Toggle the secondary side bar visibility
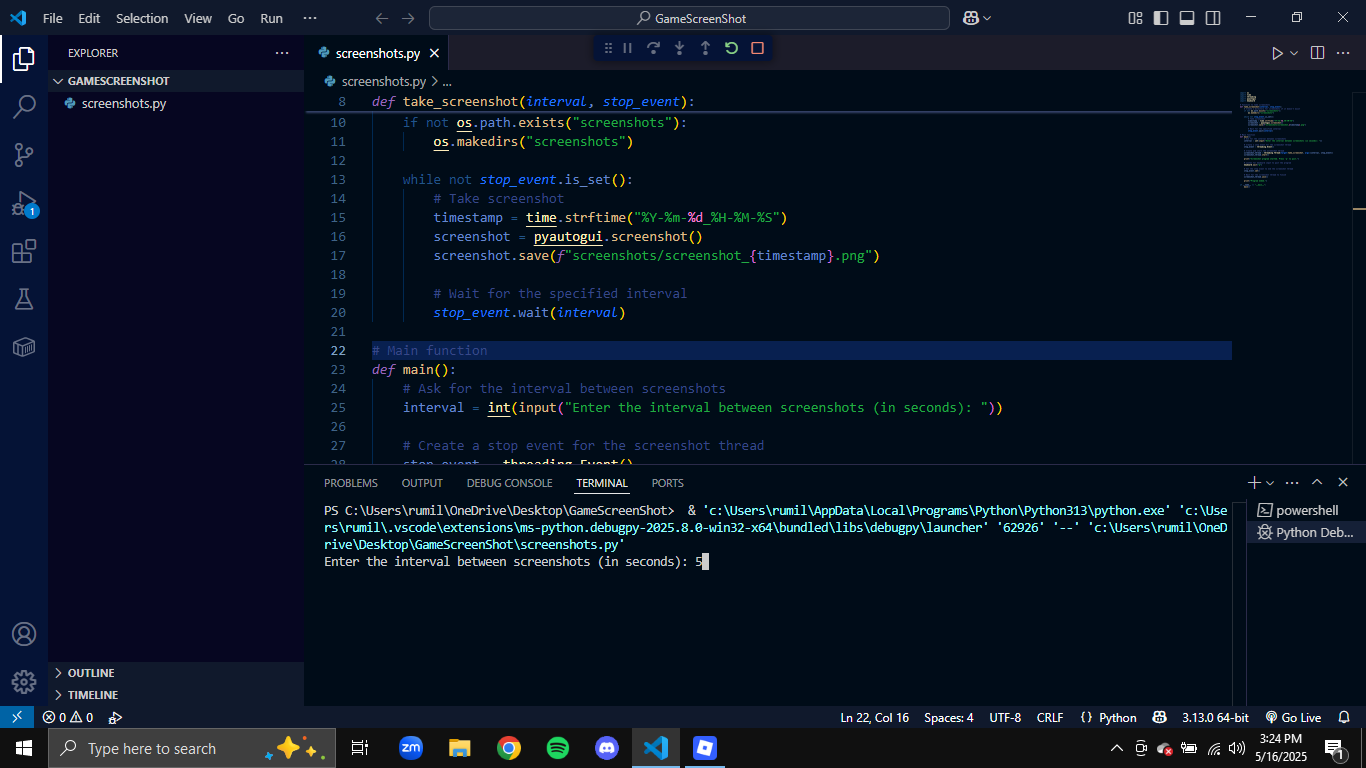This screenshot has width=1366, height=768. (x=1213, y=18)
